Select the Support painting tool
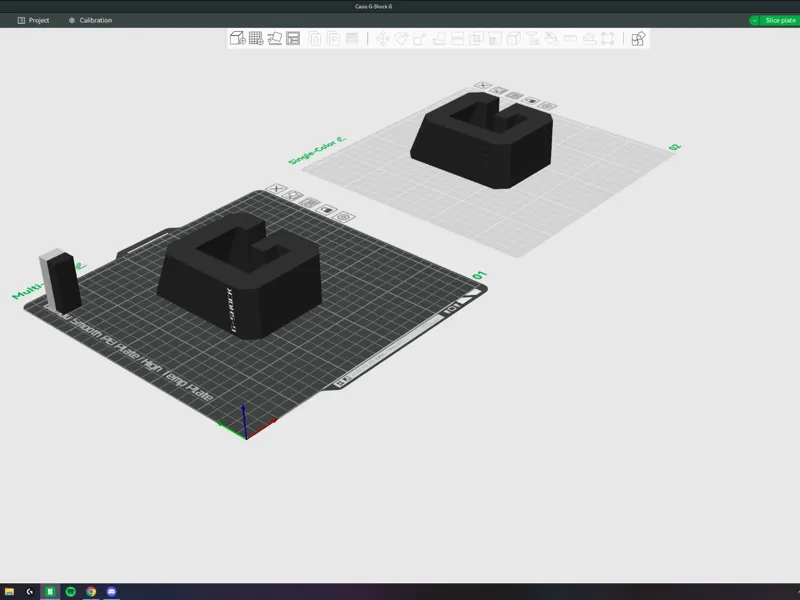 [495, 38]
